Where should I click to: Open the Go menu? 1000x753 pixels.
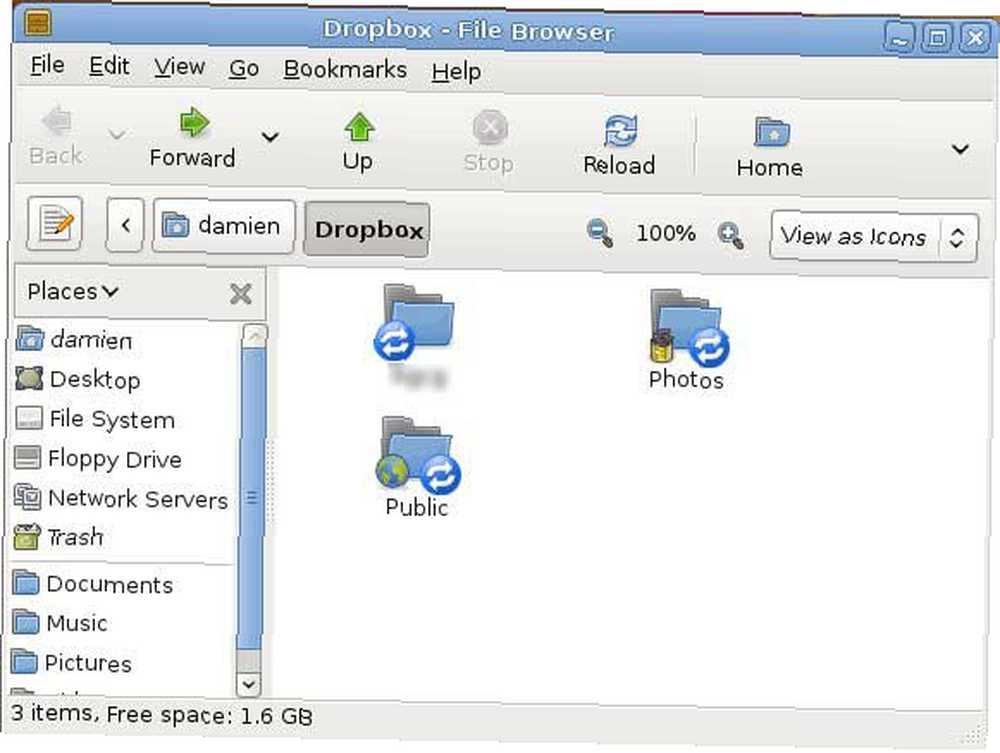coord(244,68)
